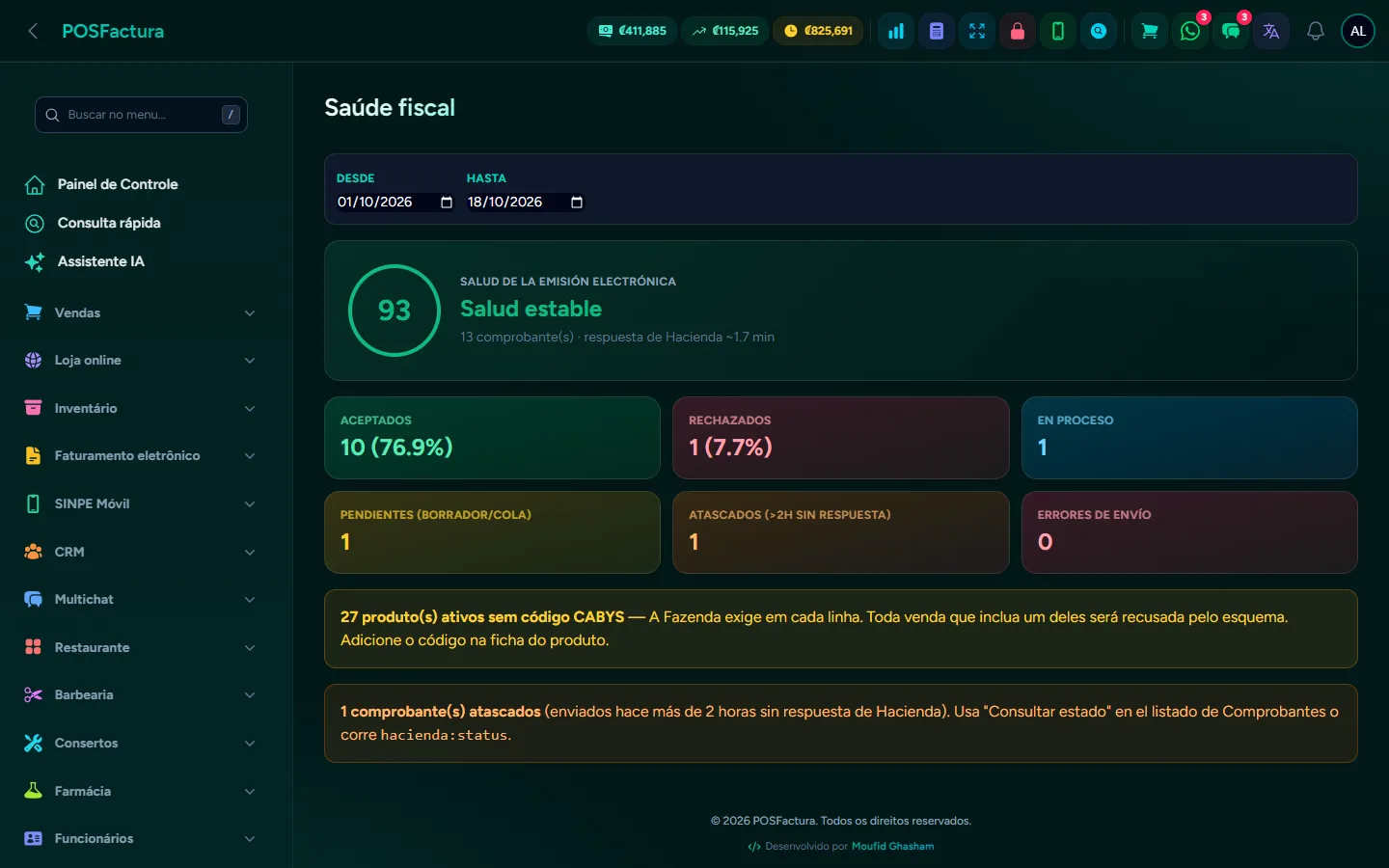1389x868 pixels.
Task: Click the €411,885 cash badge
Action: click(x=633, y=31)
